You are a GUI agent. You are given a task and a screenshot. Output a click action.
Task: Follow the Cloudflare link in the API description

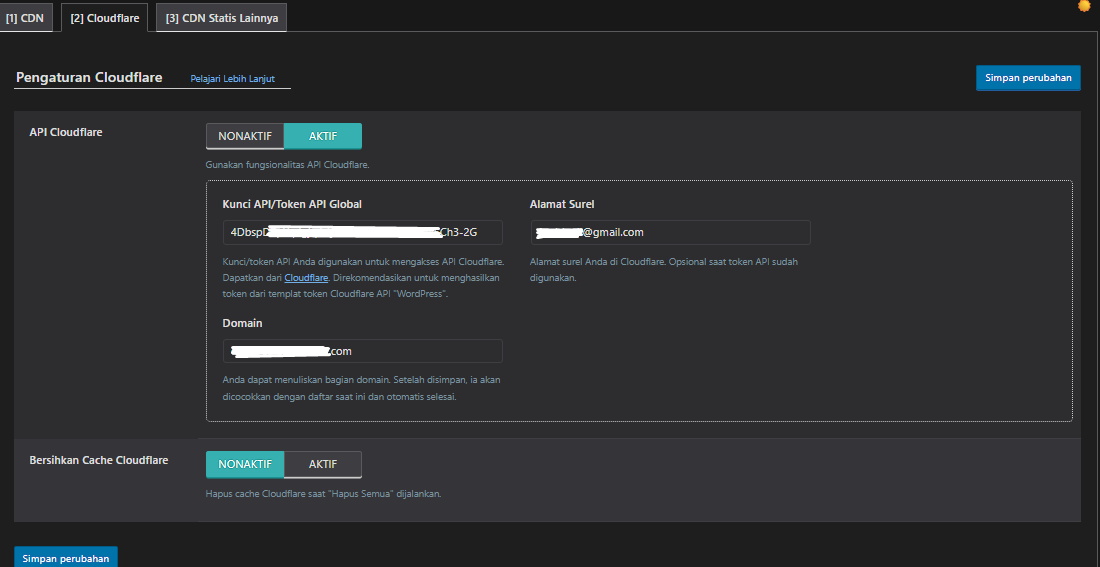(306, 277)
